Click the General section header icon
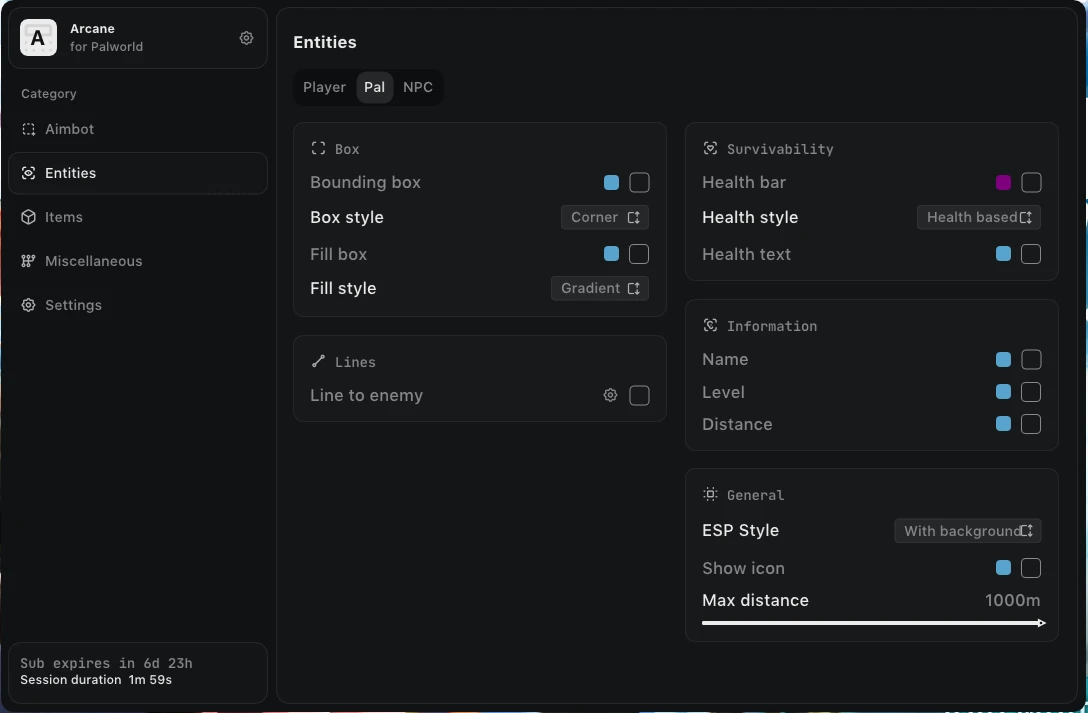Image resolution: width=1088 pixels, height=713 pixels. (710, 495)
